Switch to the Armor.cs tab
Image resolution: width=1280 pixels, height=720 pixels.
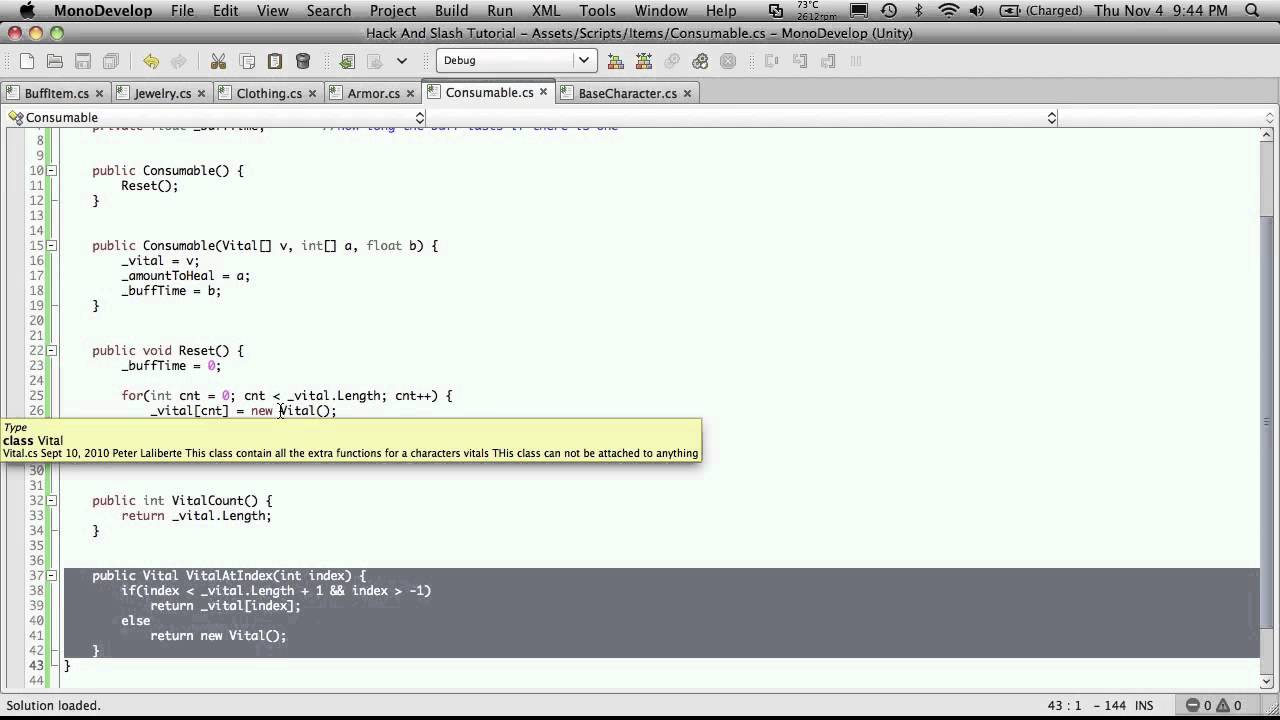(x=373, y=93)
